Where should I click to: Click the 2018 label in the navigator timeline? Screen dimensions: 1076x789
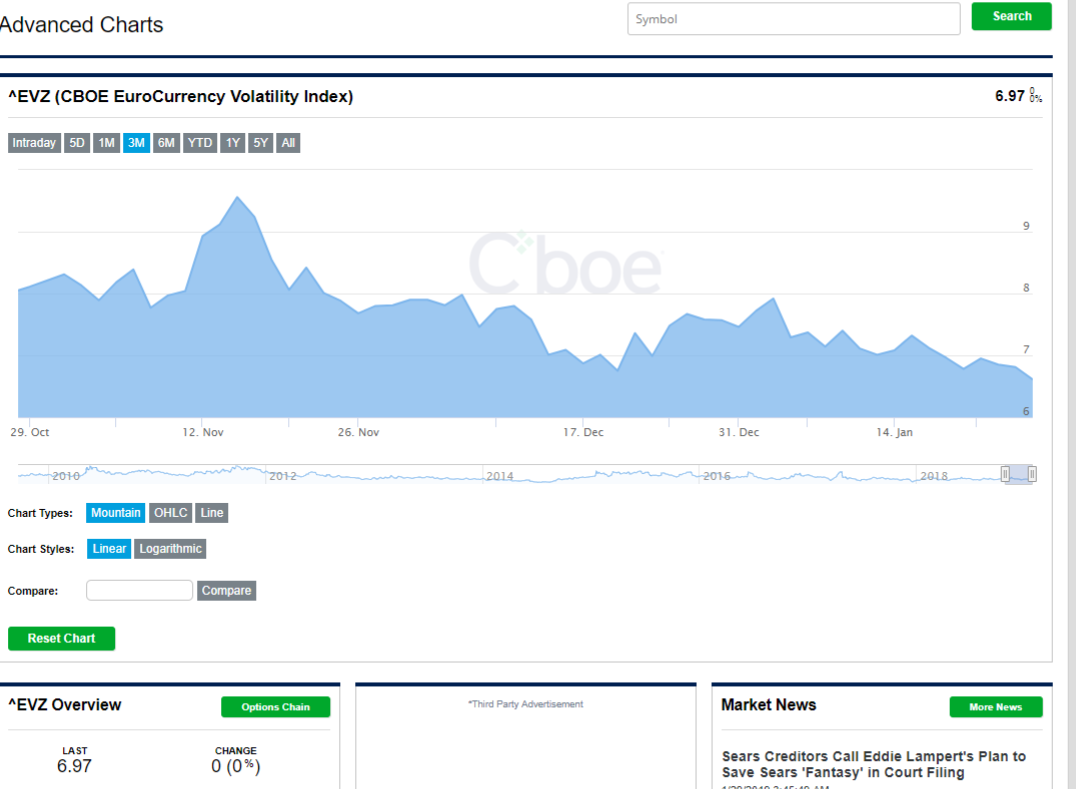[934, 475]
